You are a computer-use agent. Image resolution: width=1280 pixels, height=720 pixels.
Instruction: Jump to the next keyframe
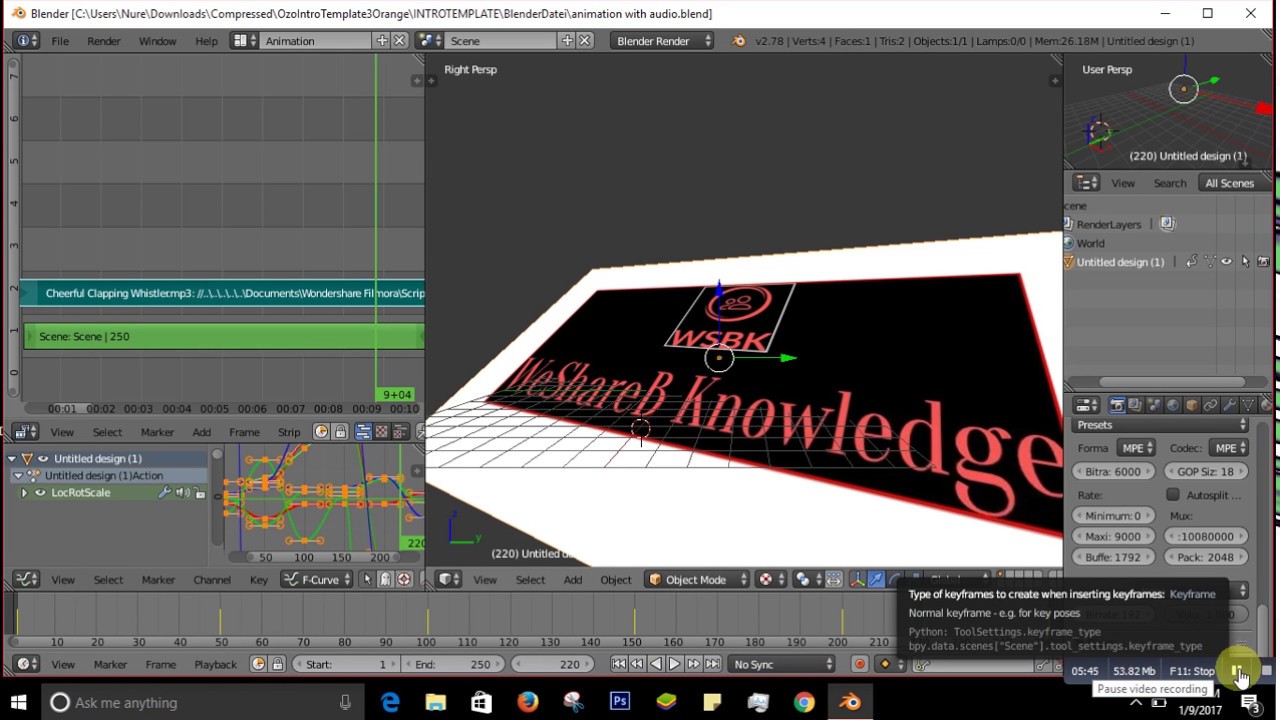pos(693,664)
